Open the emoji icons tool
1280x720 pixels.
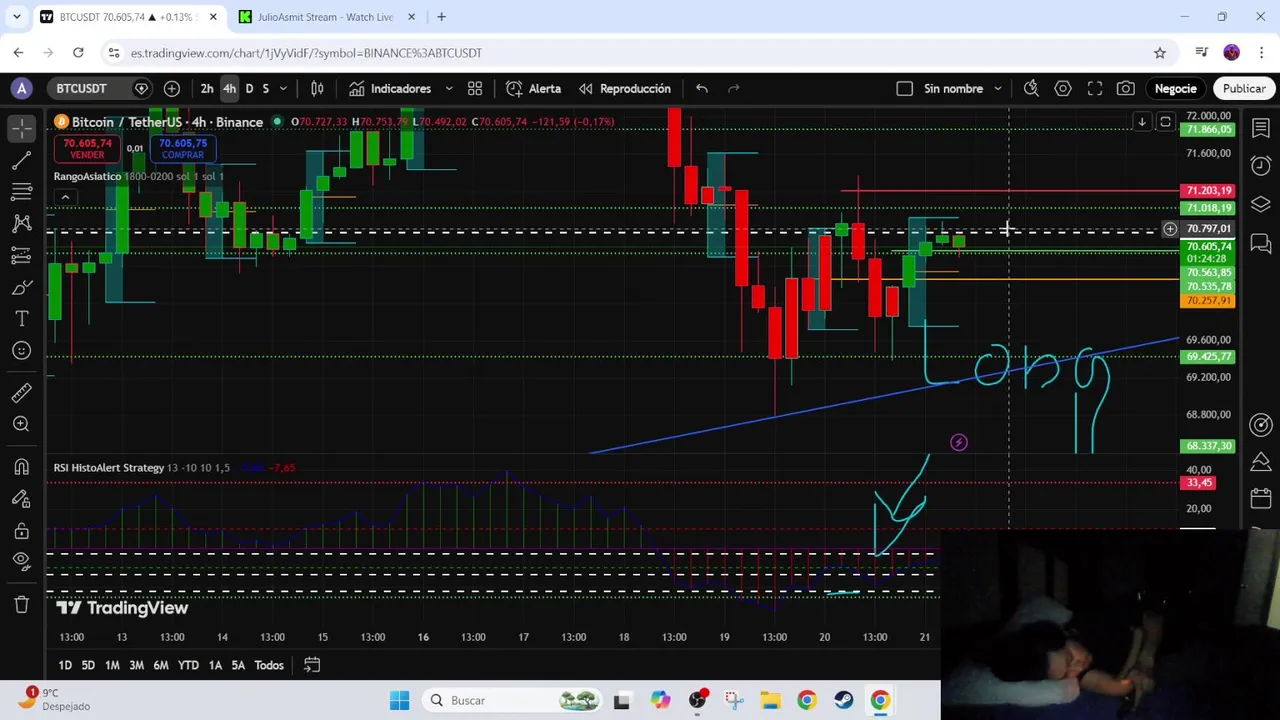(x=21, y=351)
